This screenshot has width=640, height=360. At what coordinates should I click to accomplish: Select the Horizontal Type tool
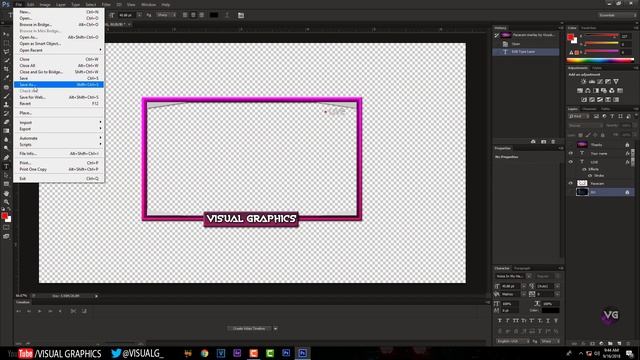click(x=6, y=167)
